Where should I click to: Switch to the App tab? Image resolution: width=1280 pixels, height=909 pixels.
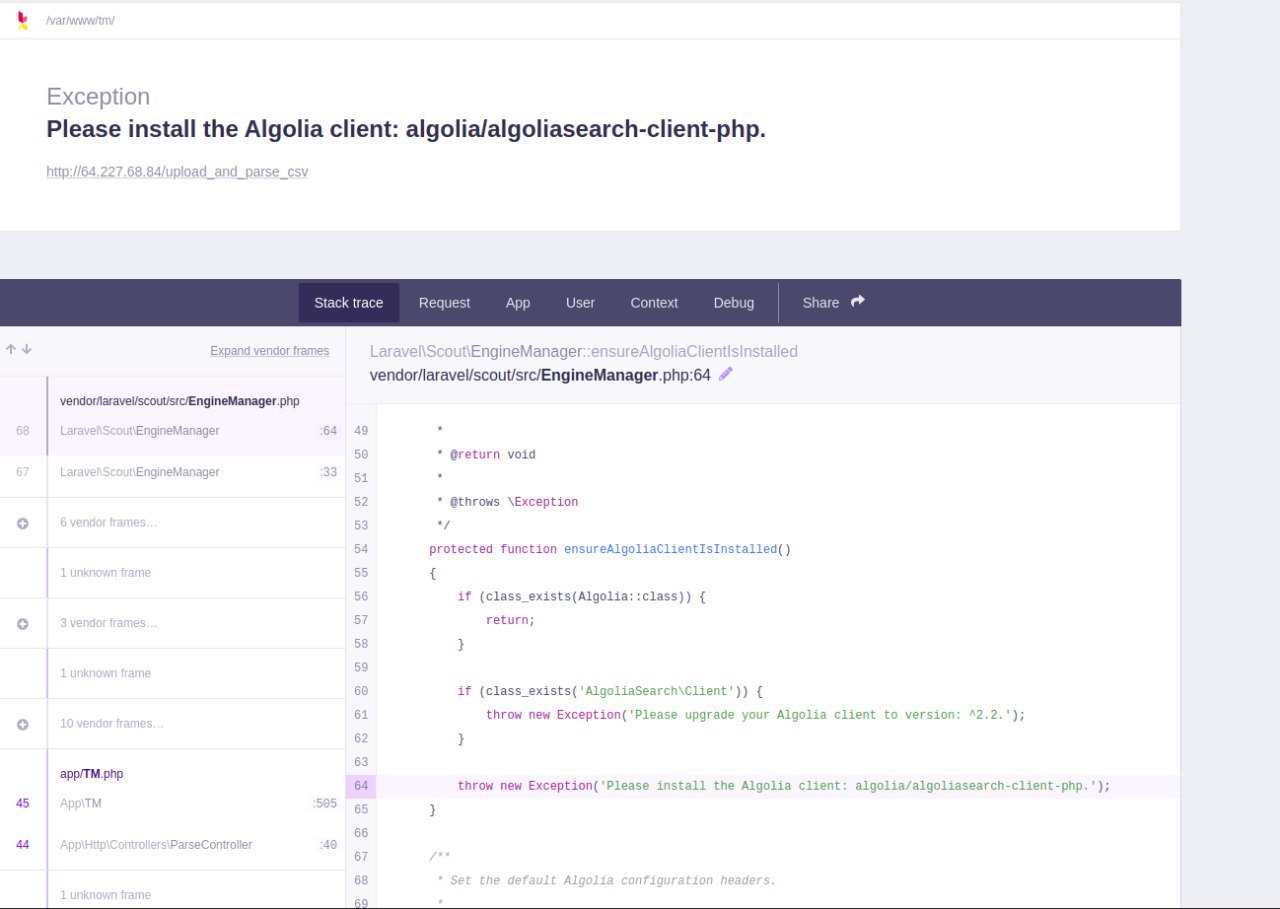(x=518, y=302)
